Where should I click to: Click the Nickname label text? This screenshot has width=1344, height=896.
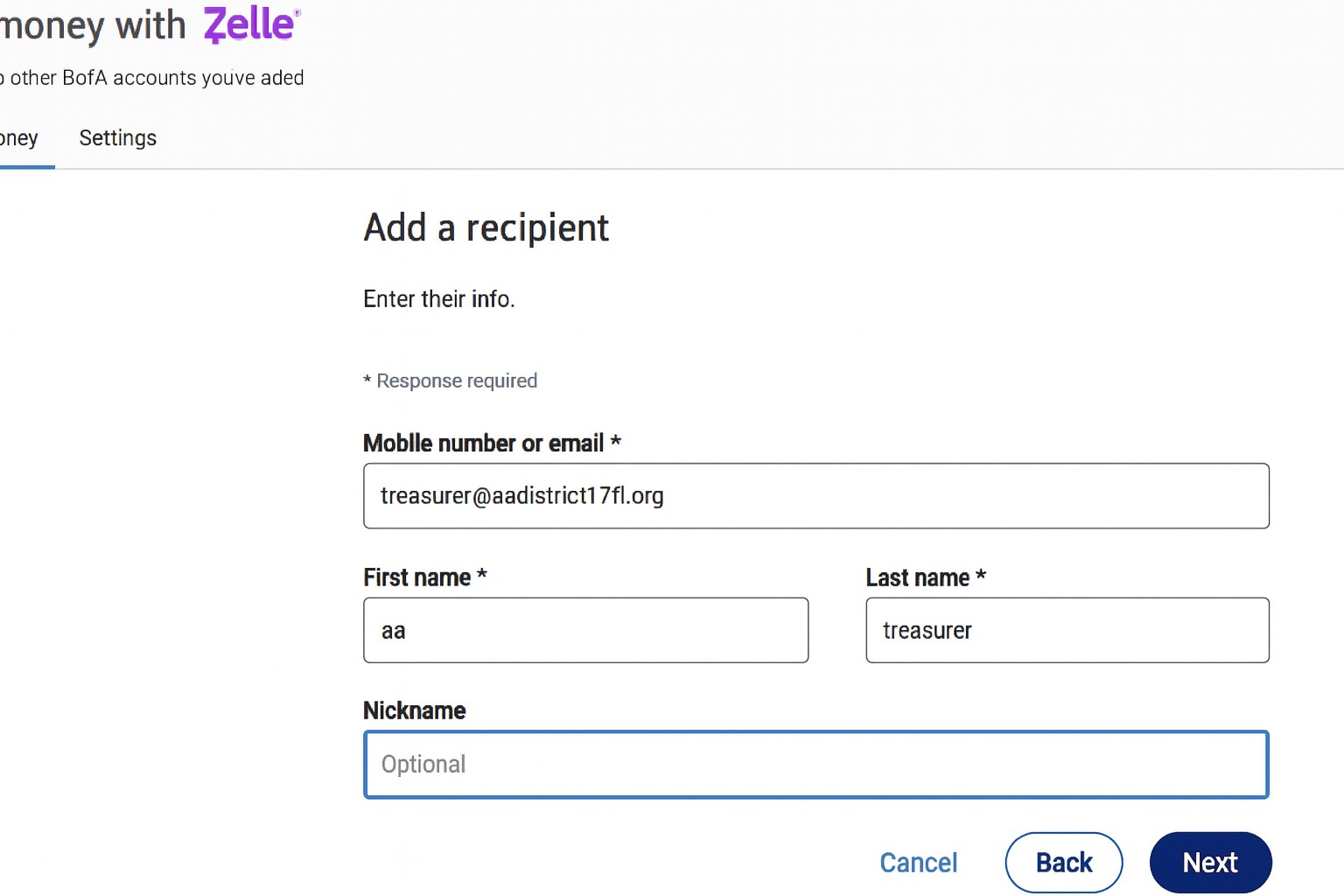pos(414,710)
